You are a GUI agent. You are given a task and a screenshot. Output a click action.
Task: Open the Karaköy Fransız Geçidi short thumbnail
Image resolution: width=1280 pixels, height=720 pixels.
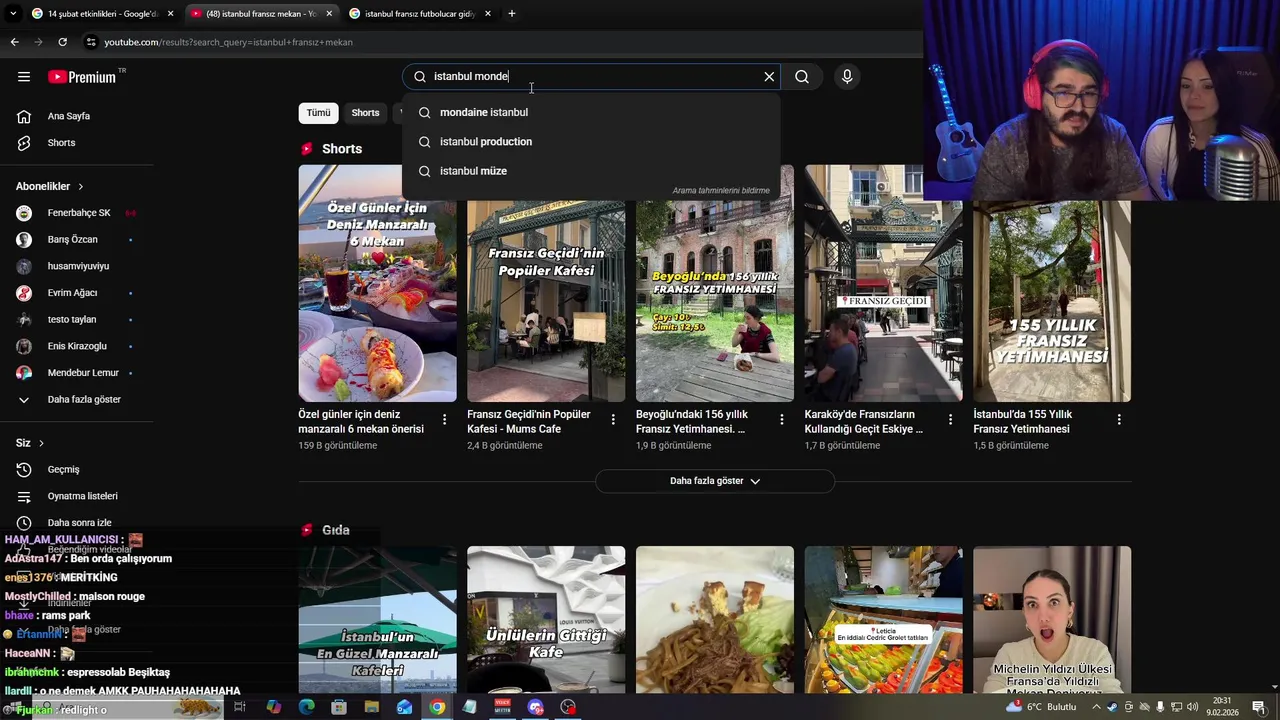click(x=884, y=283)
